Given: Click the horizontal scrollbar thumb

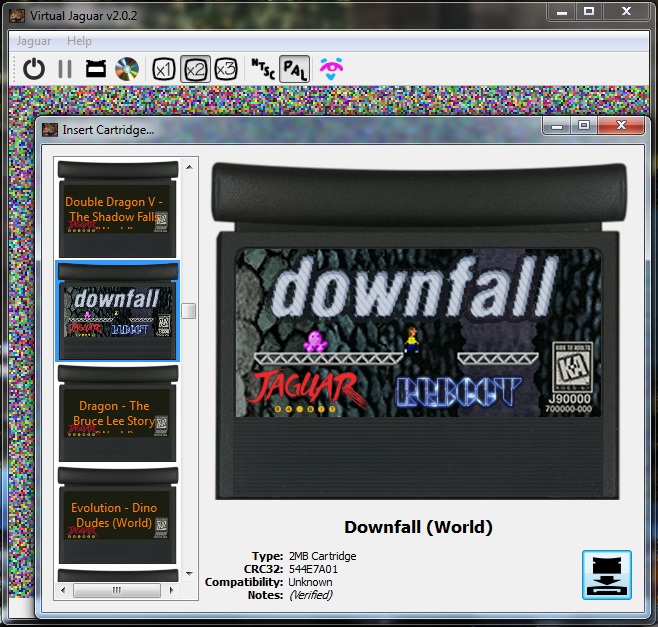Looking at the screenshot, I should [x=117, y=590].
